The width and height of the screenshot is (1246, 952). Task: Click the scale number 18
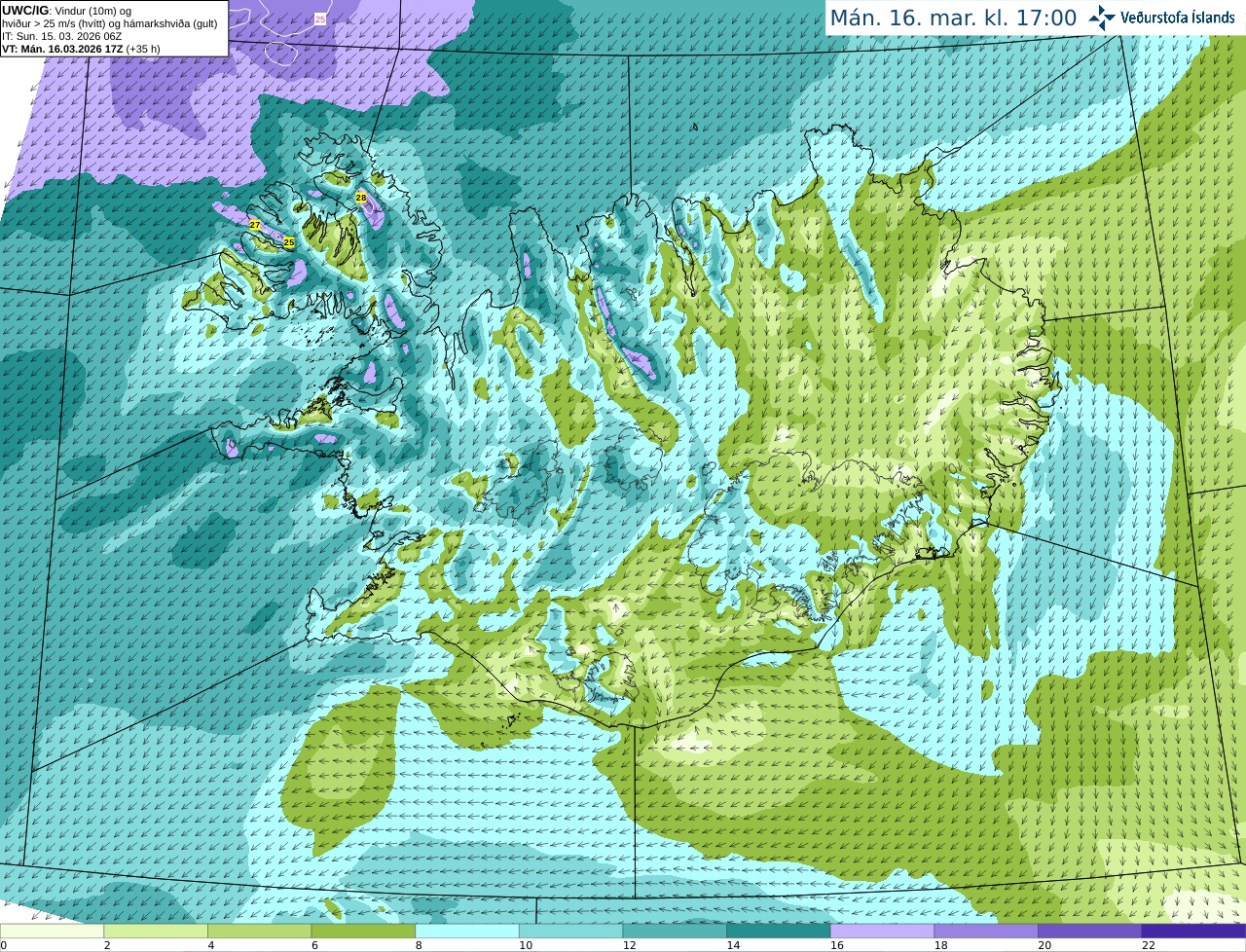940,945
